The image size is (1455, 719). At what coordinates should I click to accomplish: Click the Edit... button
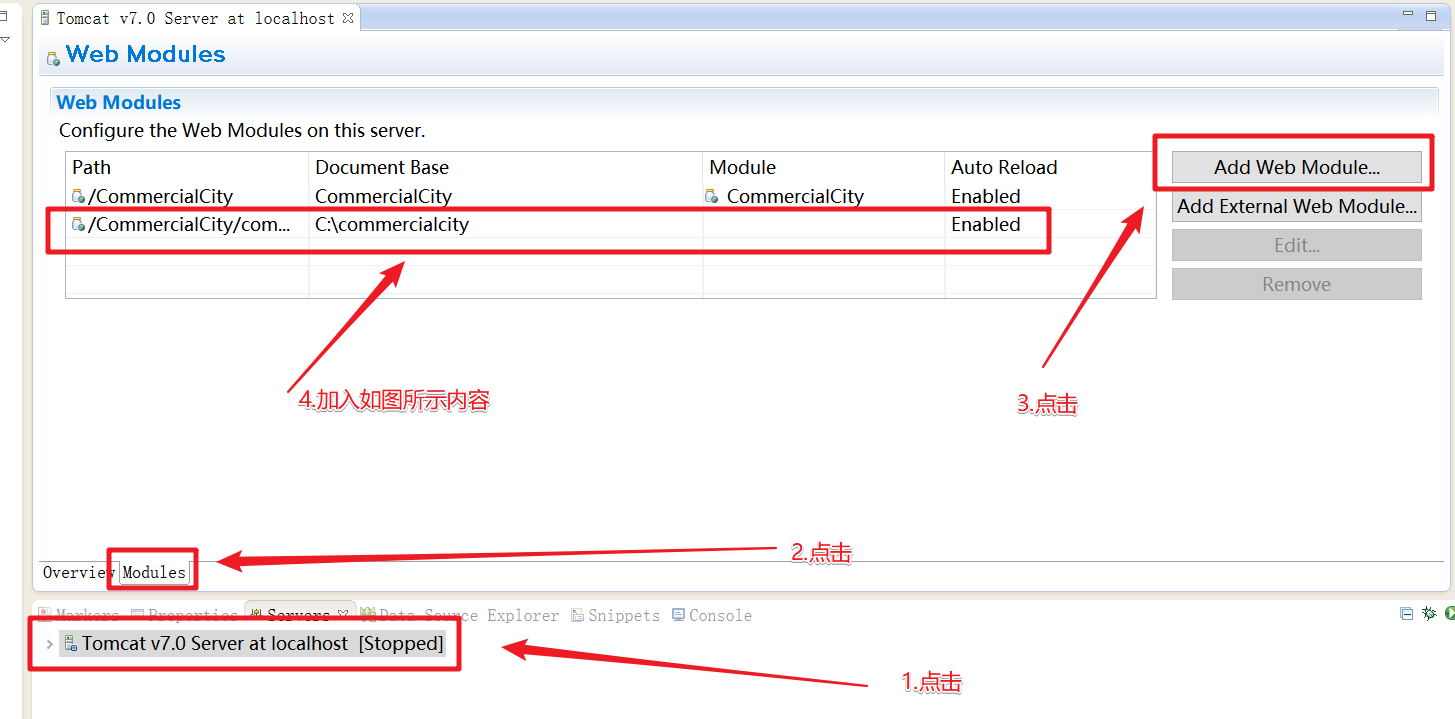click(1297, 245)
